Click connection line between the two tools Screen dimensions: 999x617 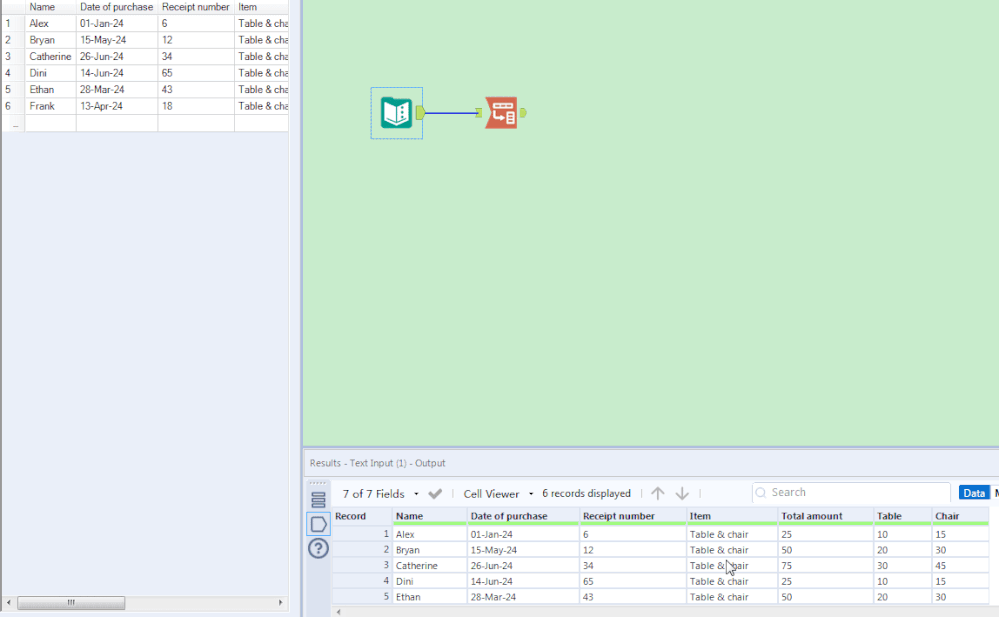(x=450, y=113)
